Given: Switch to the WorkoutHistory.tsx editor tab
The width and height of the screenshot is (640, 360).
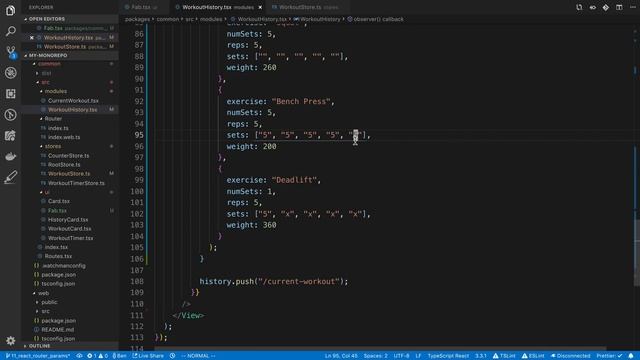Looking at the screenshot, I should (x=218, y=7).
